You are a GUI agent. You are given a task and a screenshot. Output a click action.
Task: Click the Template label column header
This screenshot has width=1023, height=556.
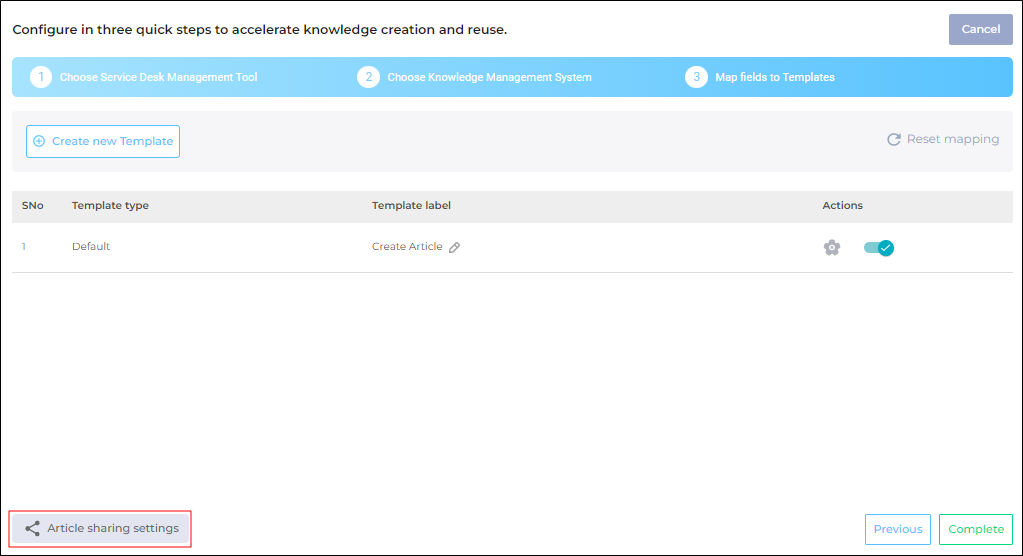pos(411,206)
